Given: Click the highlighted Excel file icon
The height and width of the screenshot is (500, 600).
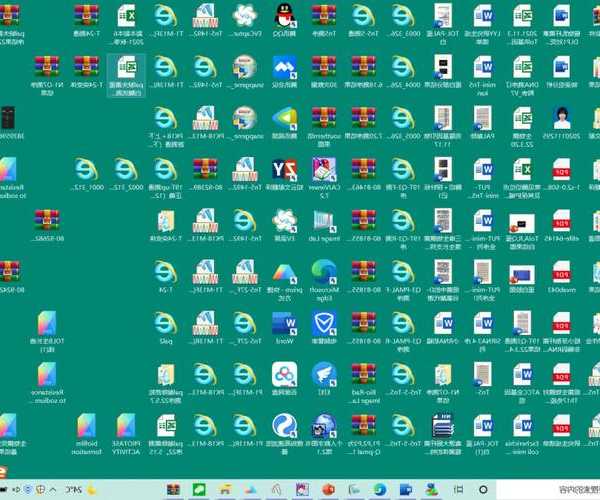Looking at the screenshot, I should click(x=126, y=68).
